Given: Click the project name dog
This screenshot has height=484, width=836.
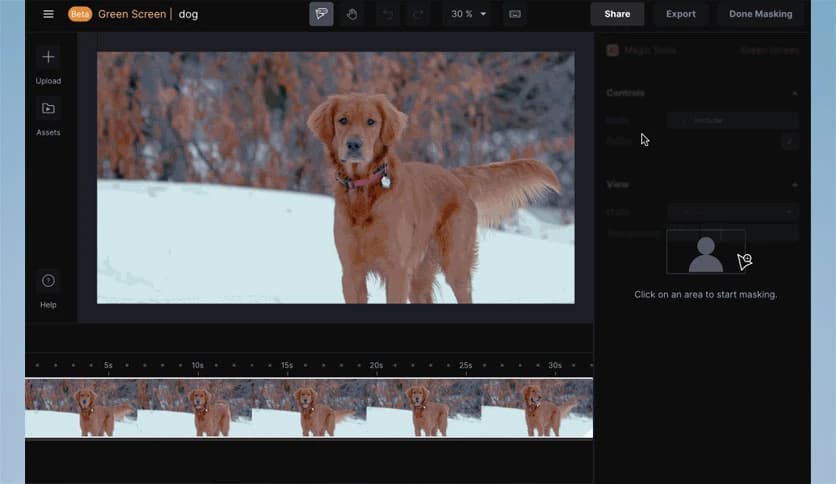Looking at the screenshot, I should coord(188,14).
